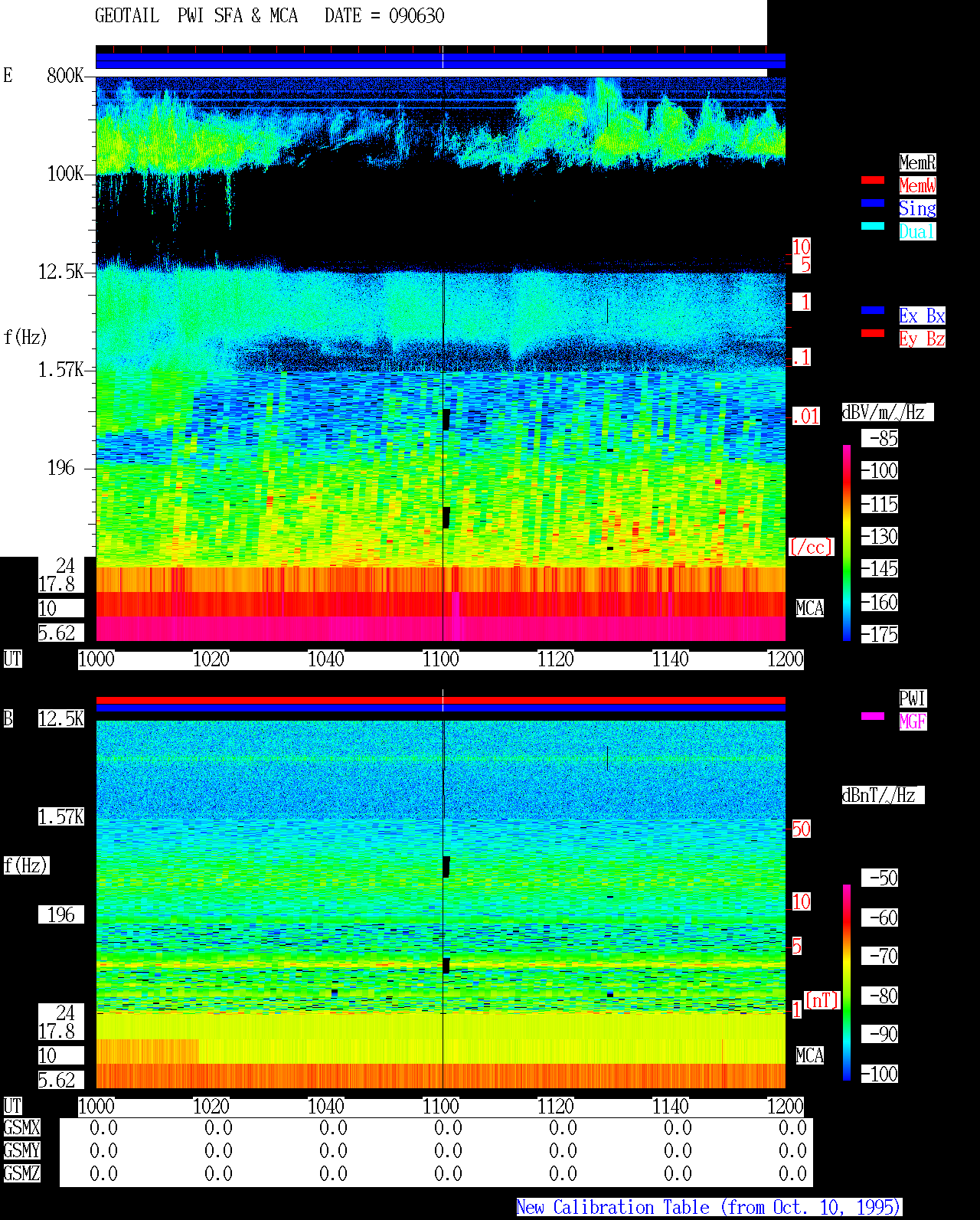The height and width of the screenshot is (1220, 980).
Task: Click the 1100 UT tick under the E panel
Action: (x=440, y=659)
